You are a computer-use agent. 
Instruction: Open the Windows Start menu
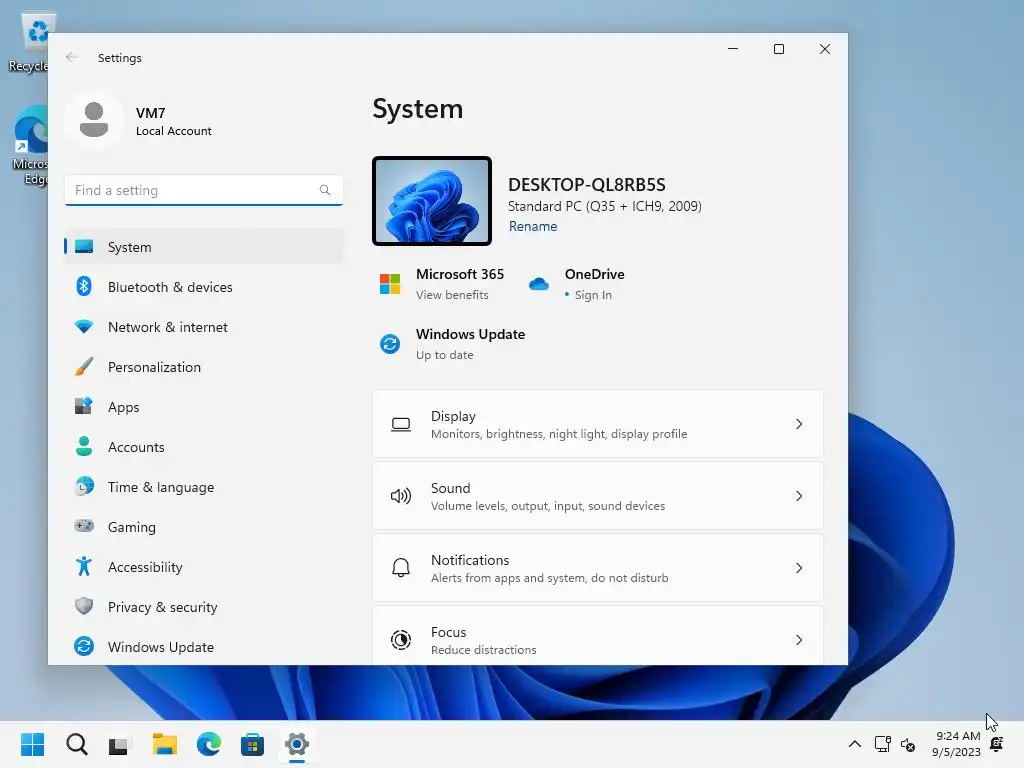point(33,744)
